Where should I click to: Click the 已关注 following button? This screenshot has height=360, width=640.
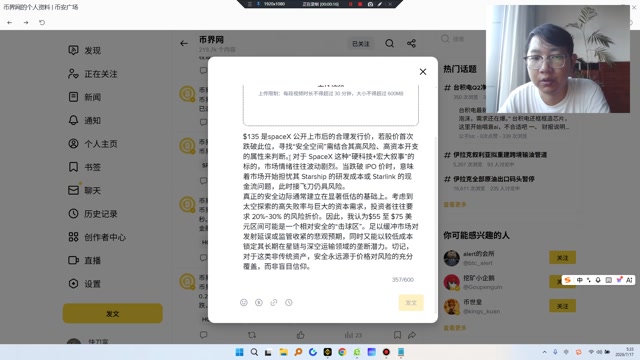361,44
